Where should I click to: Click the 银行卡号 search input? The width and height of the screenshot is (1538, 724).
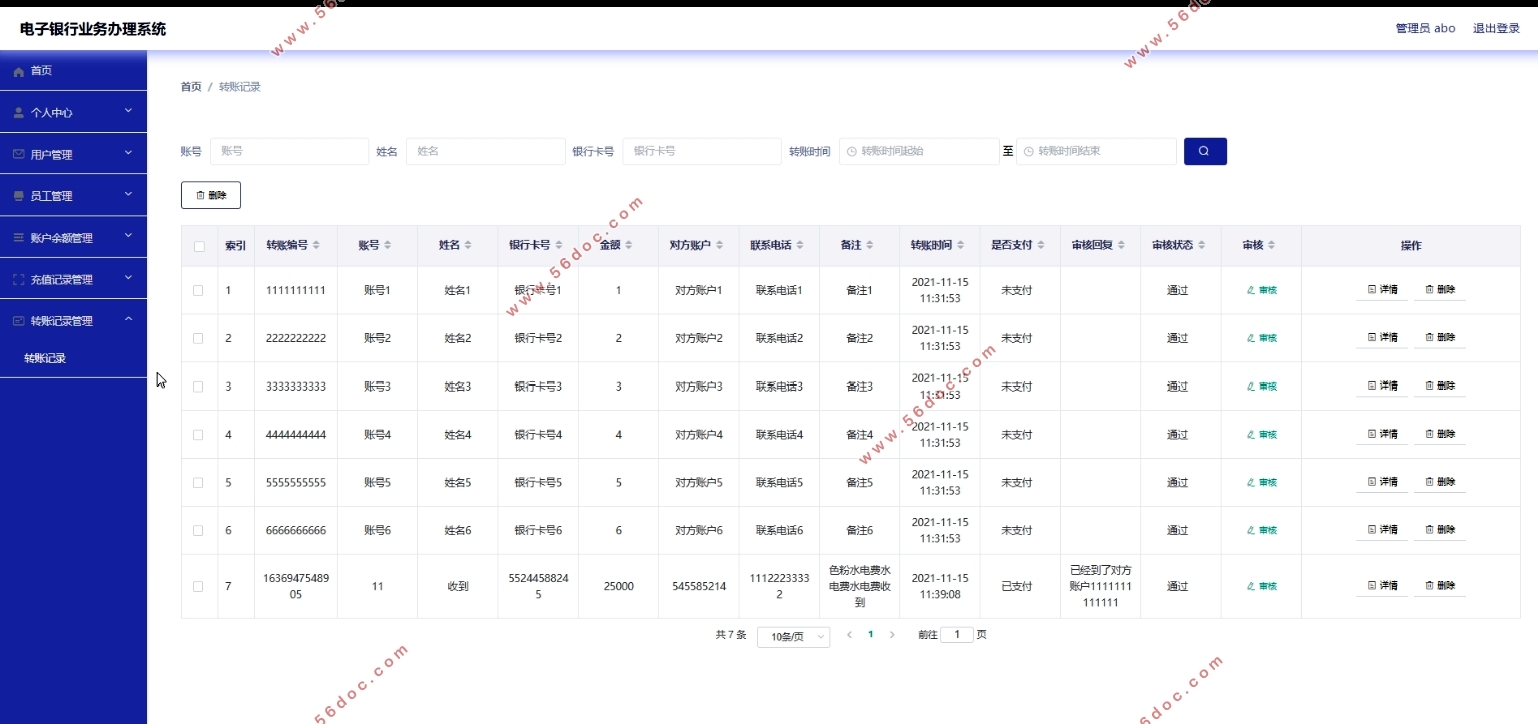pos(702,151)
